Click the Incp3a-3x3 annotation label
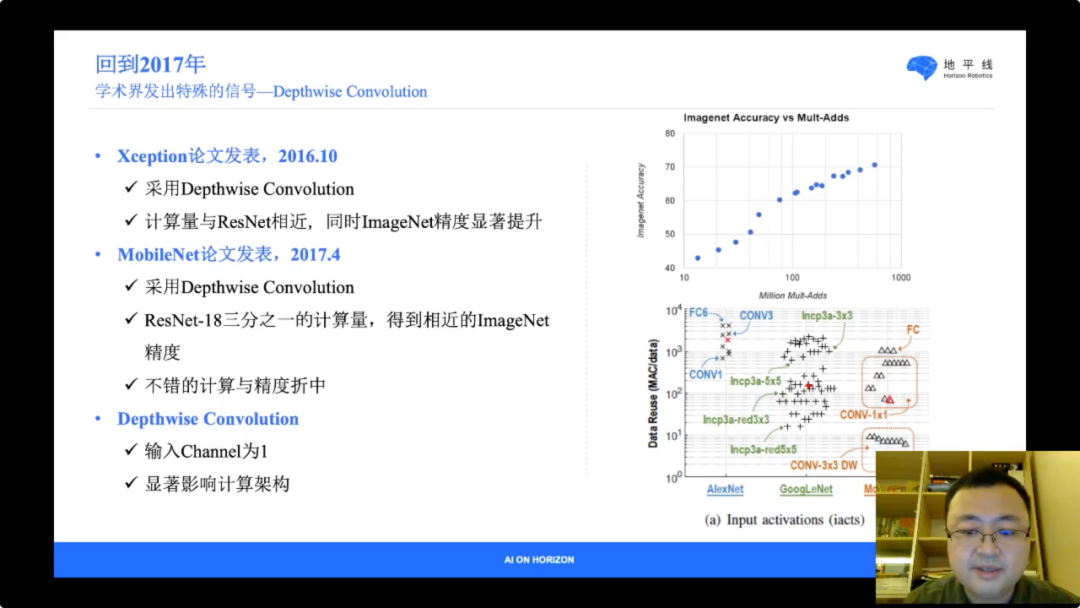The height and width of the screenshot is (608, 1080). click(x=827, y=315)
